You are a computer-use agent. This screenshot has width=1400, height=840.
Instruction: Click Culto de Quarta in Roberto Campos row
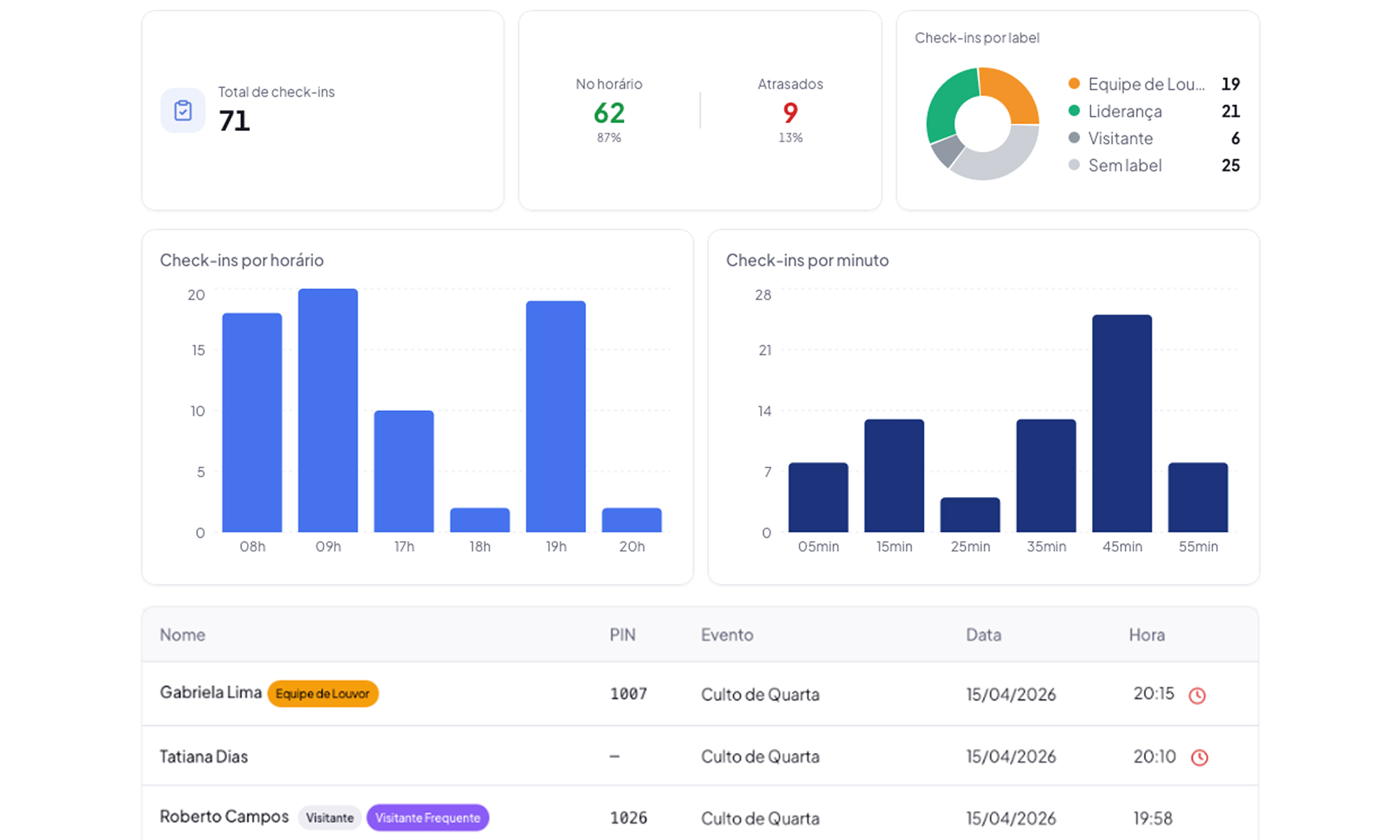[x=760, y=818]
